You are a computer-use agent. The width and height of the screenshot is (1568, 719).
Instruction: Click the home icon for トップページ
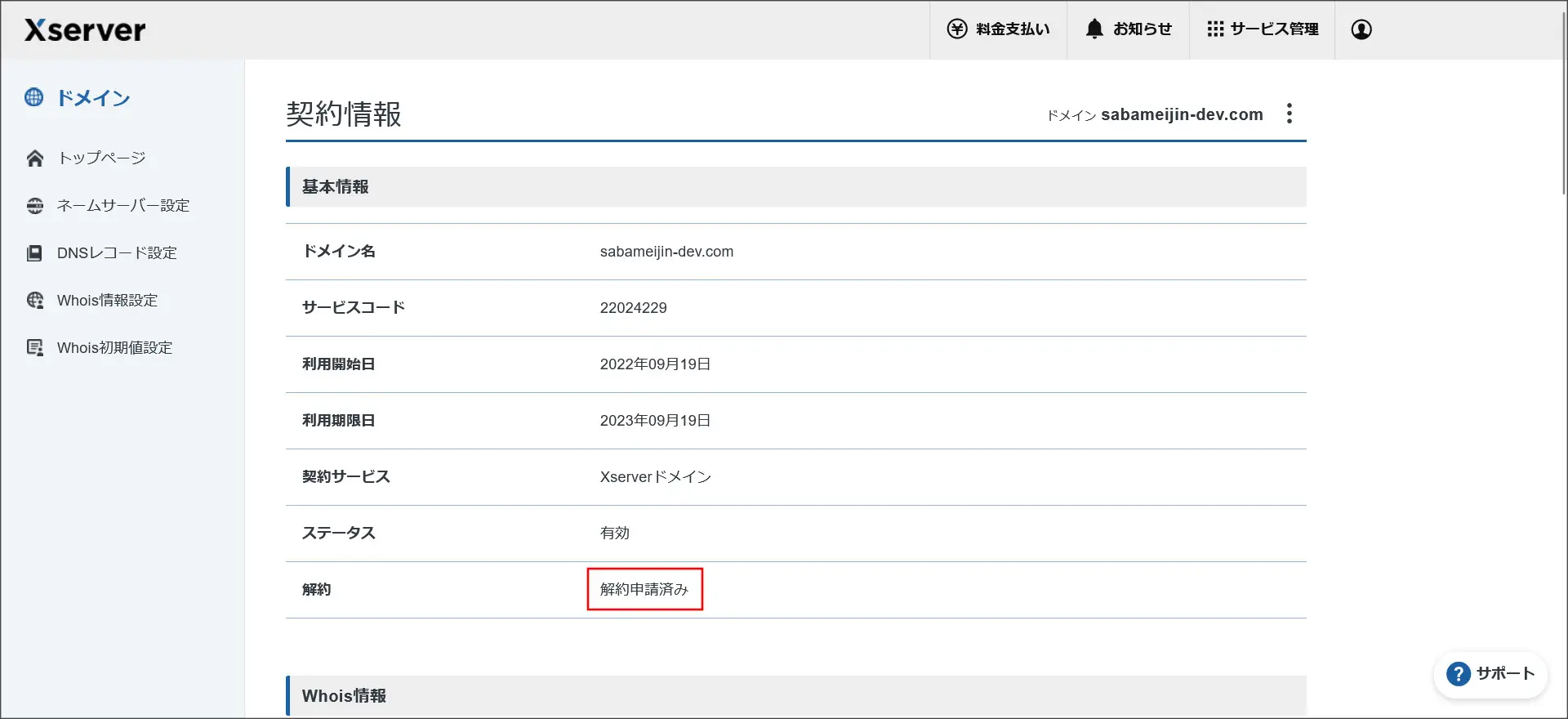[35, 159]
